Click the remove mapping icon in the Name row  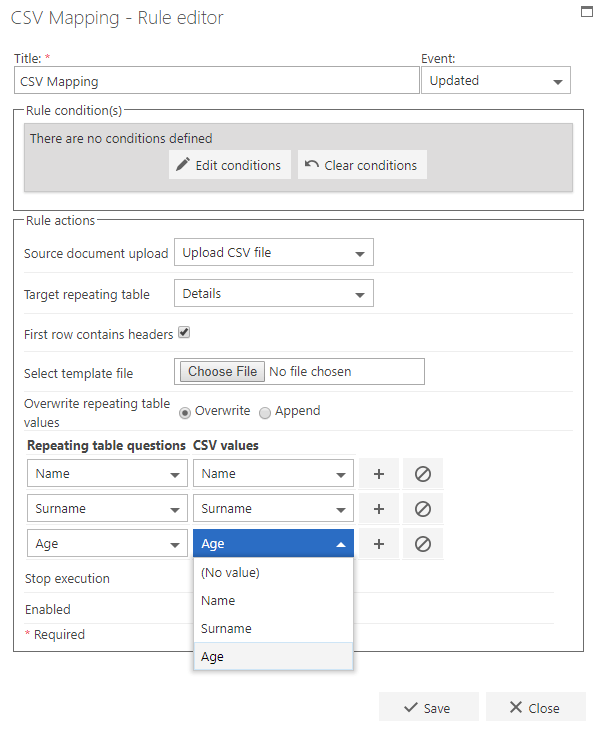[423, 473]
